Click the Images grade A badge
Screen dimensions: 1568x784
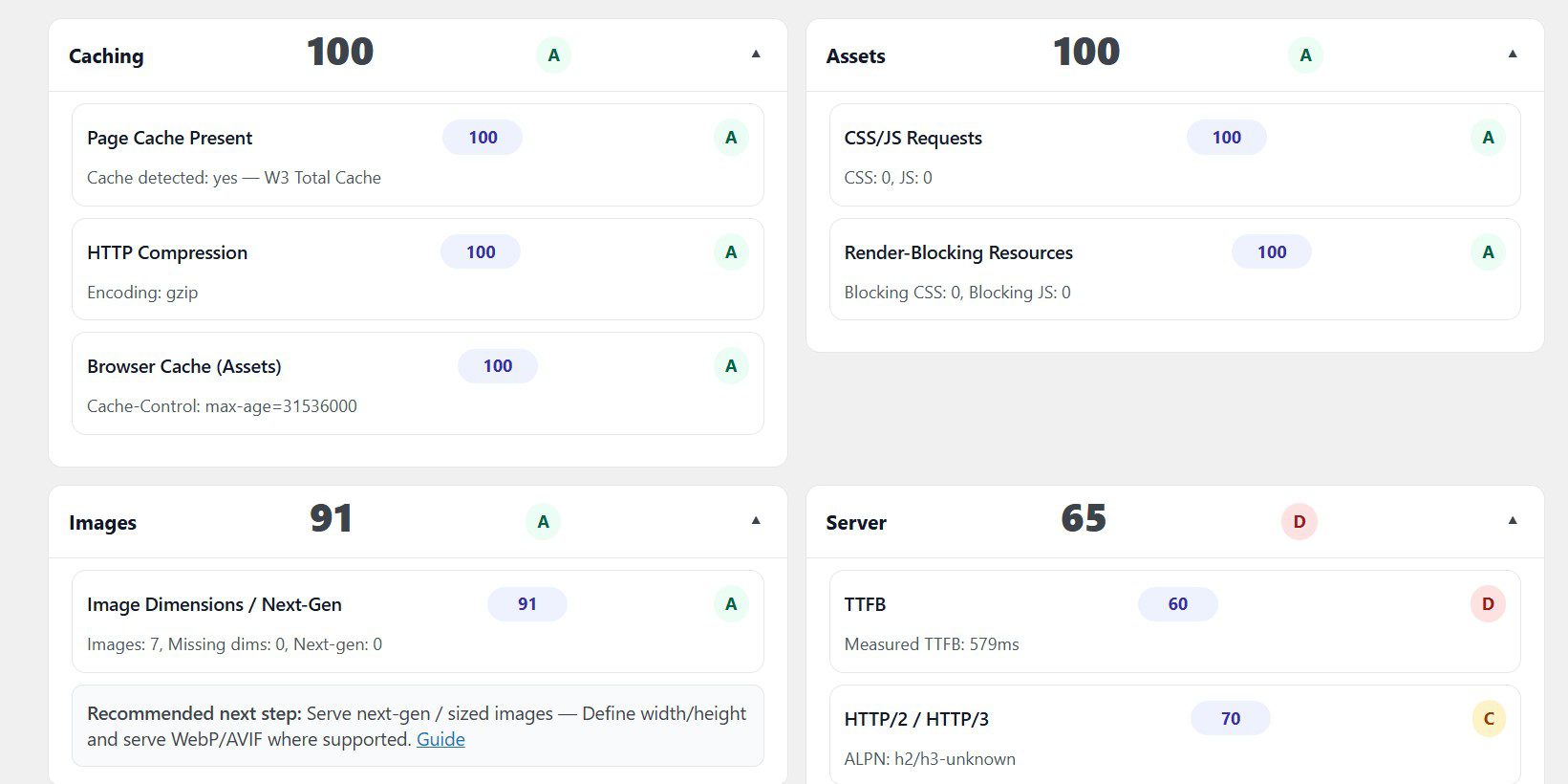point(543,522)
